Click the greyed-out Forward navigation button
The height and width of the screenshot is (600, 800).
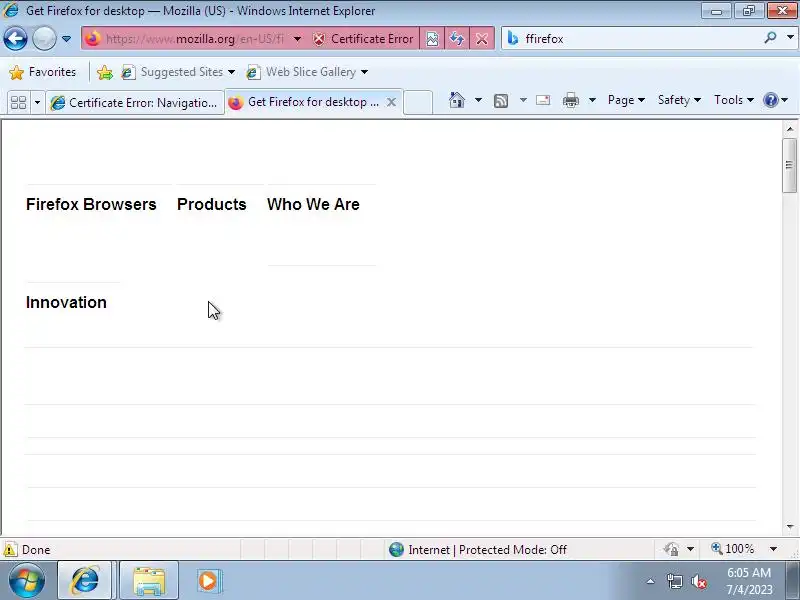tap(44, 39)
